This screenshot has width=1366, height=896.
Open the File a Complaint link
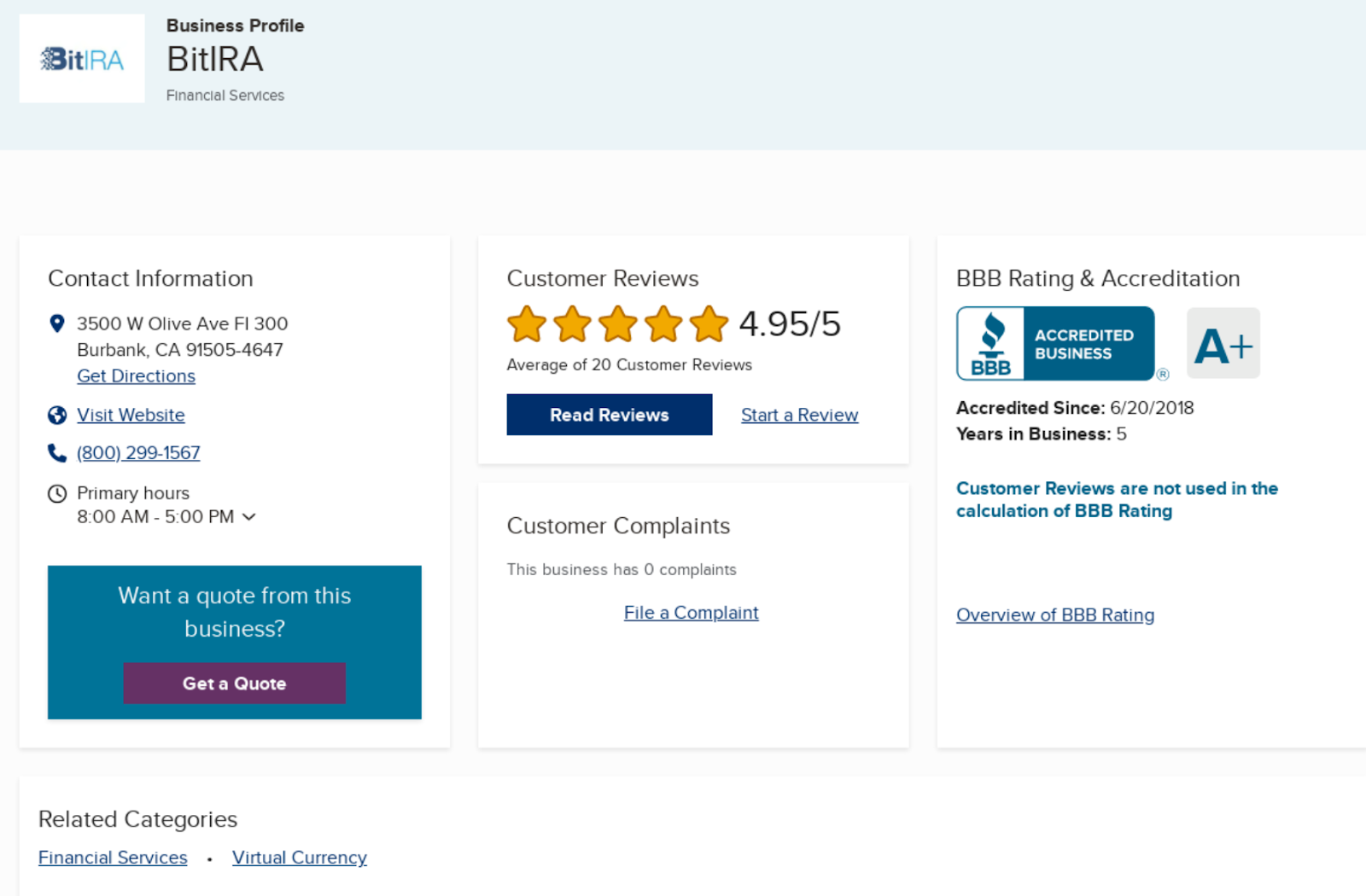692,613
